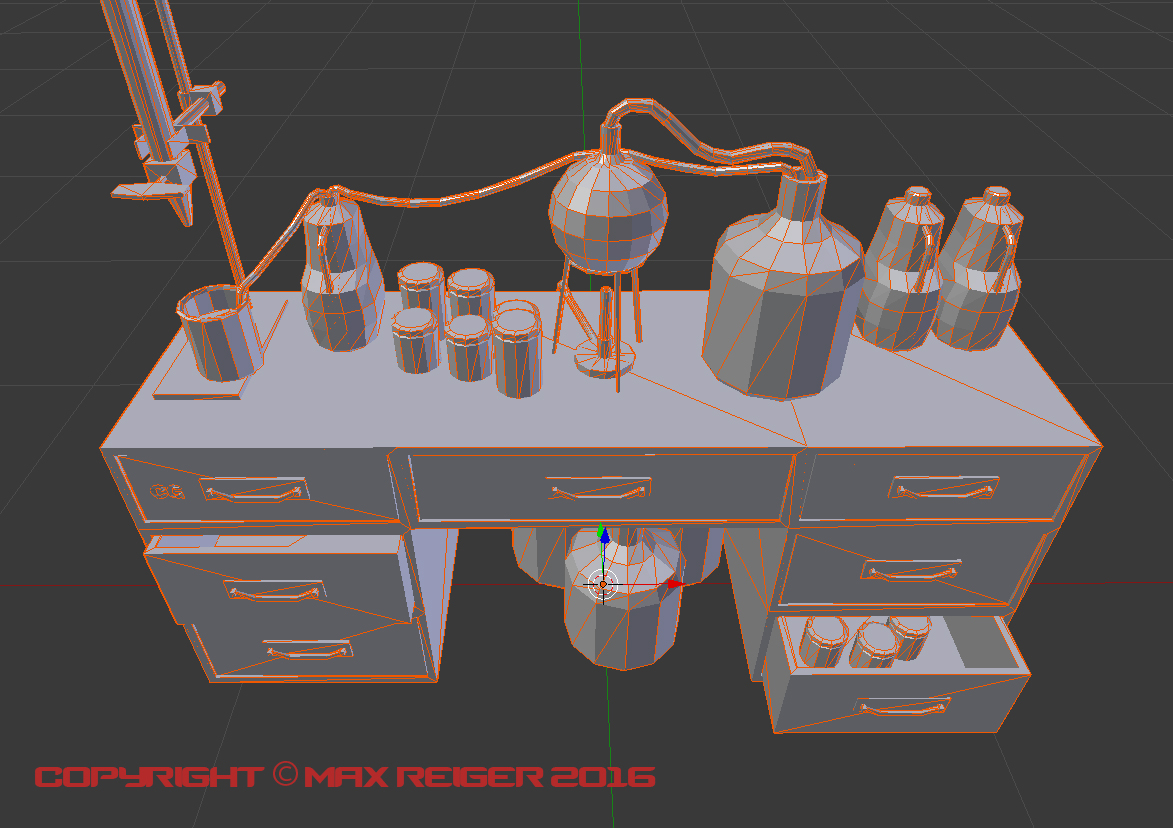Click the handle of the center top drawer

coord(598,490)
